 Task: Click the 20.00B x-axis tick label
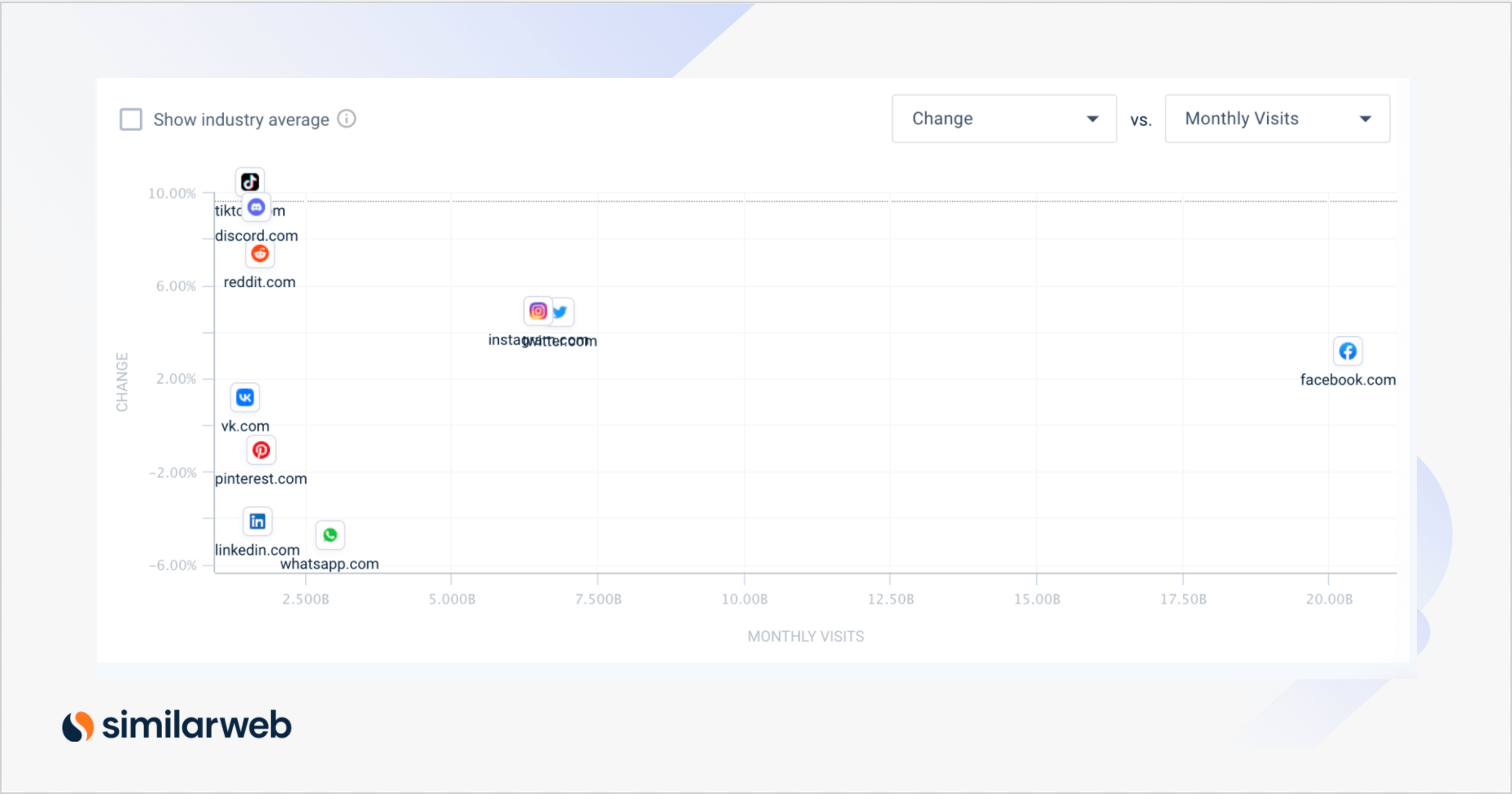click(1330, 600)
